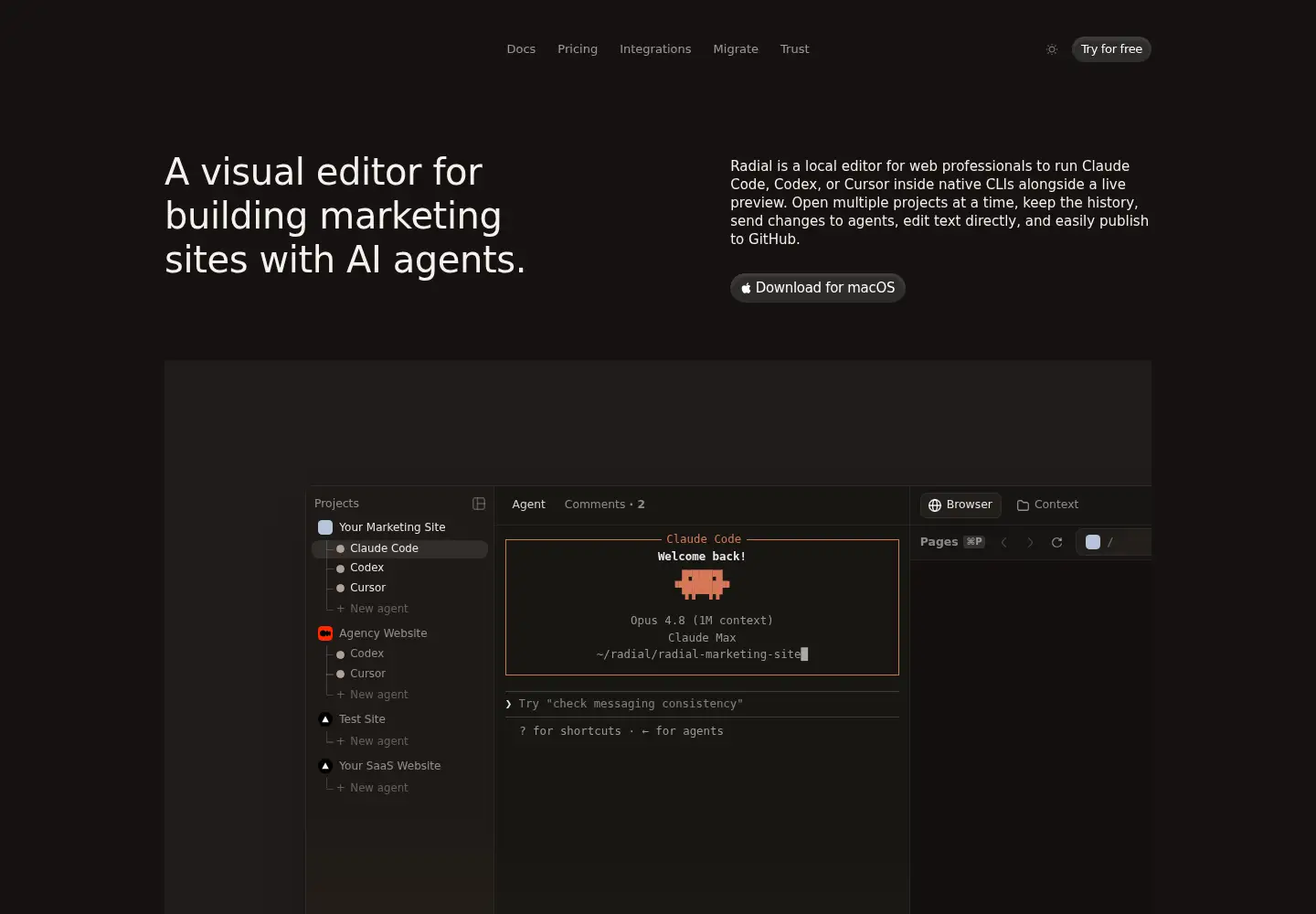Viewport: 1316px width, 914px height.
Task: Click the 'Claude Max' plan text
Action: point(702,638)
